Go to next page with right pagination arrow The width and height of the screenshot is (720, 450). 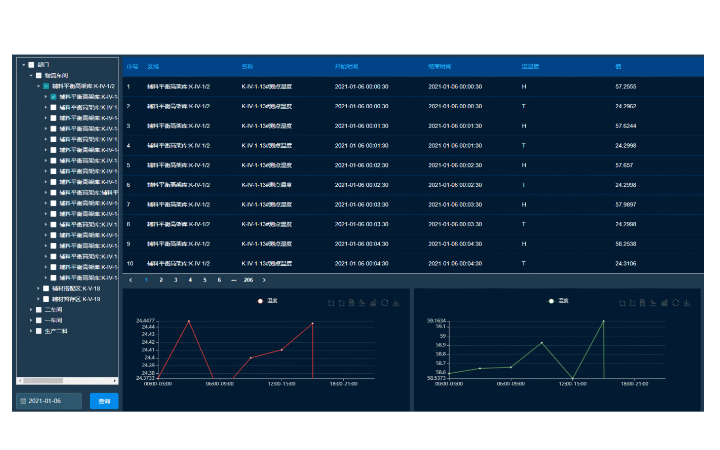pos(264,280)
